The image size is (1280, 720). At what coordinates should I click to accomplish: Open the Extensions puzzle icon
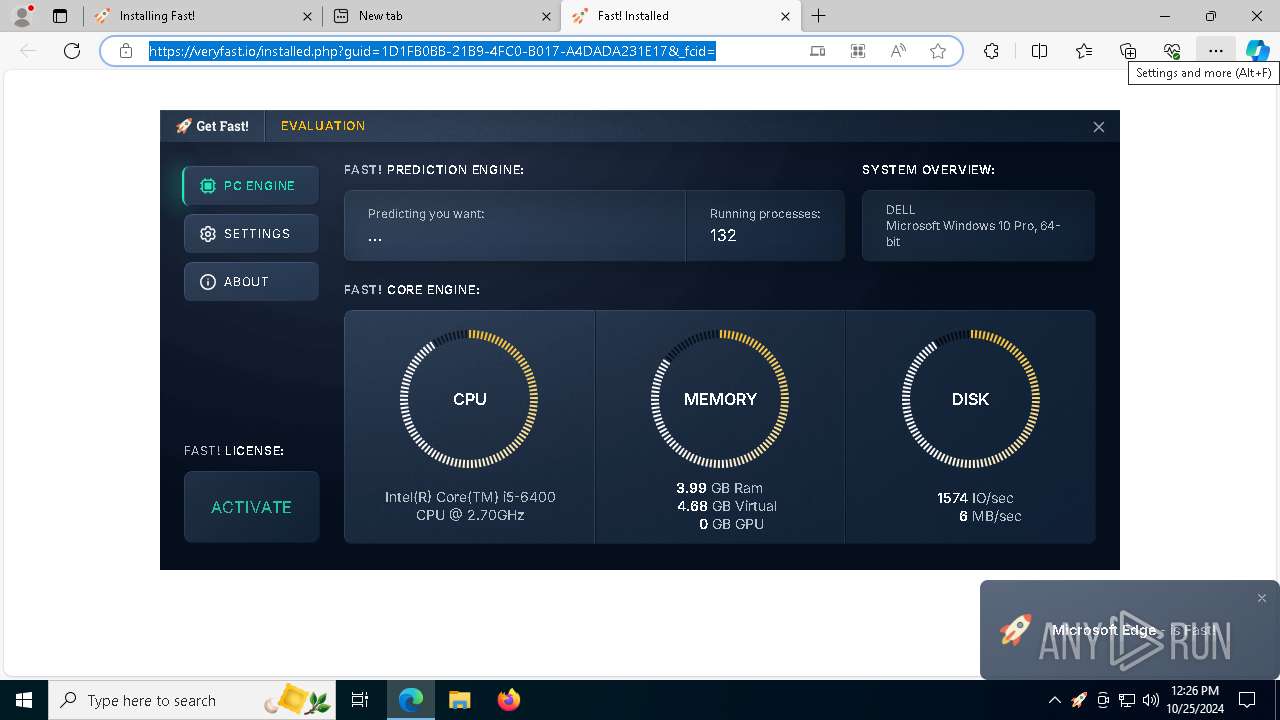click(991, 51)
